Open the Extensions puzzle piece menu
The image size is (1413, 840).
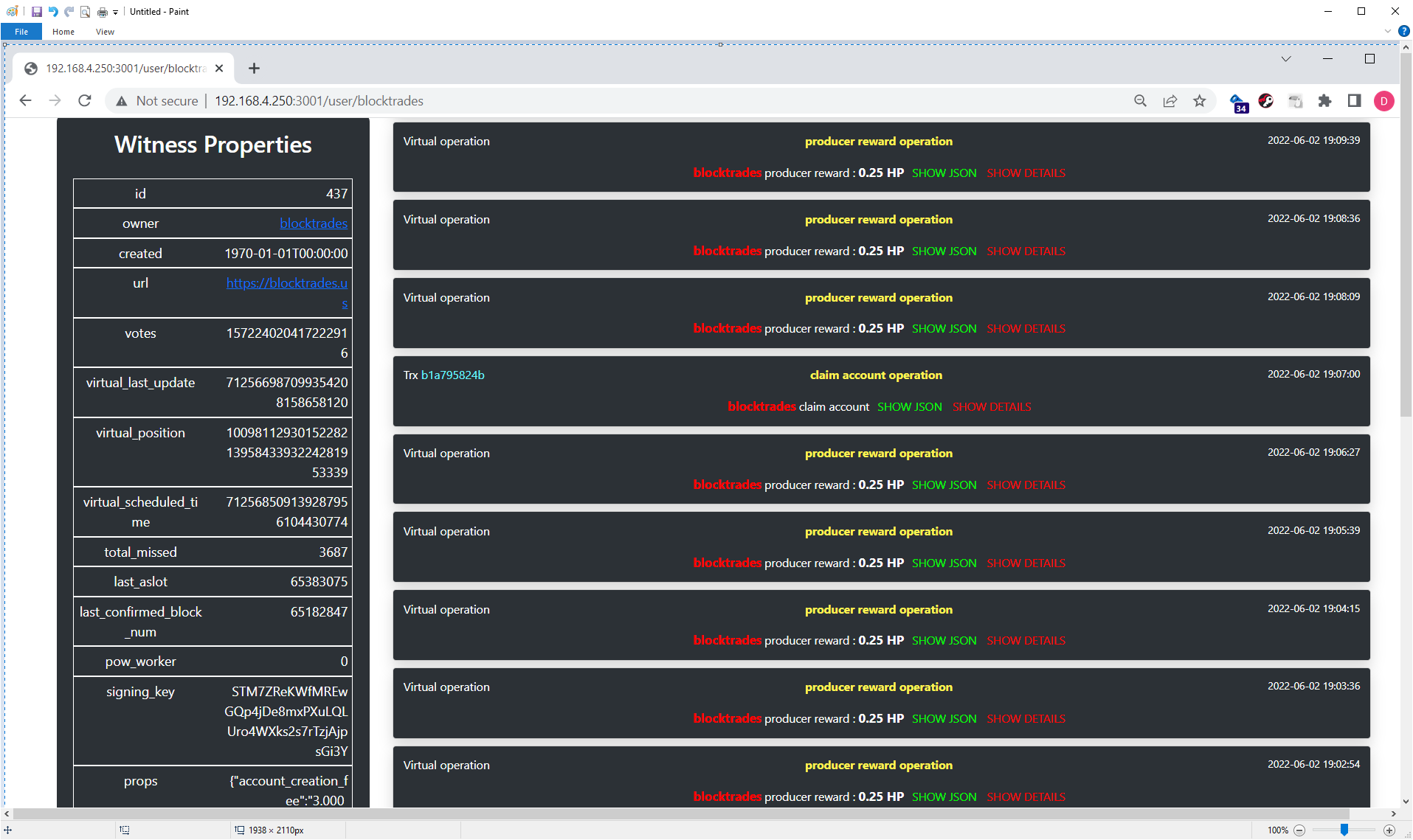click(x=1325, y=101)
